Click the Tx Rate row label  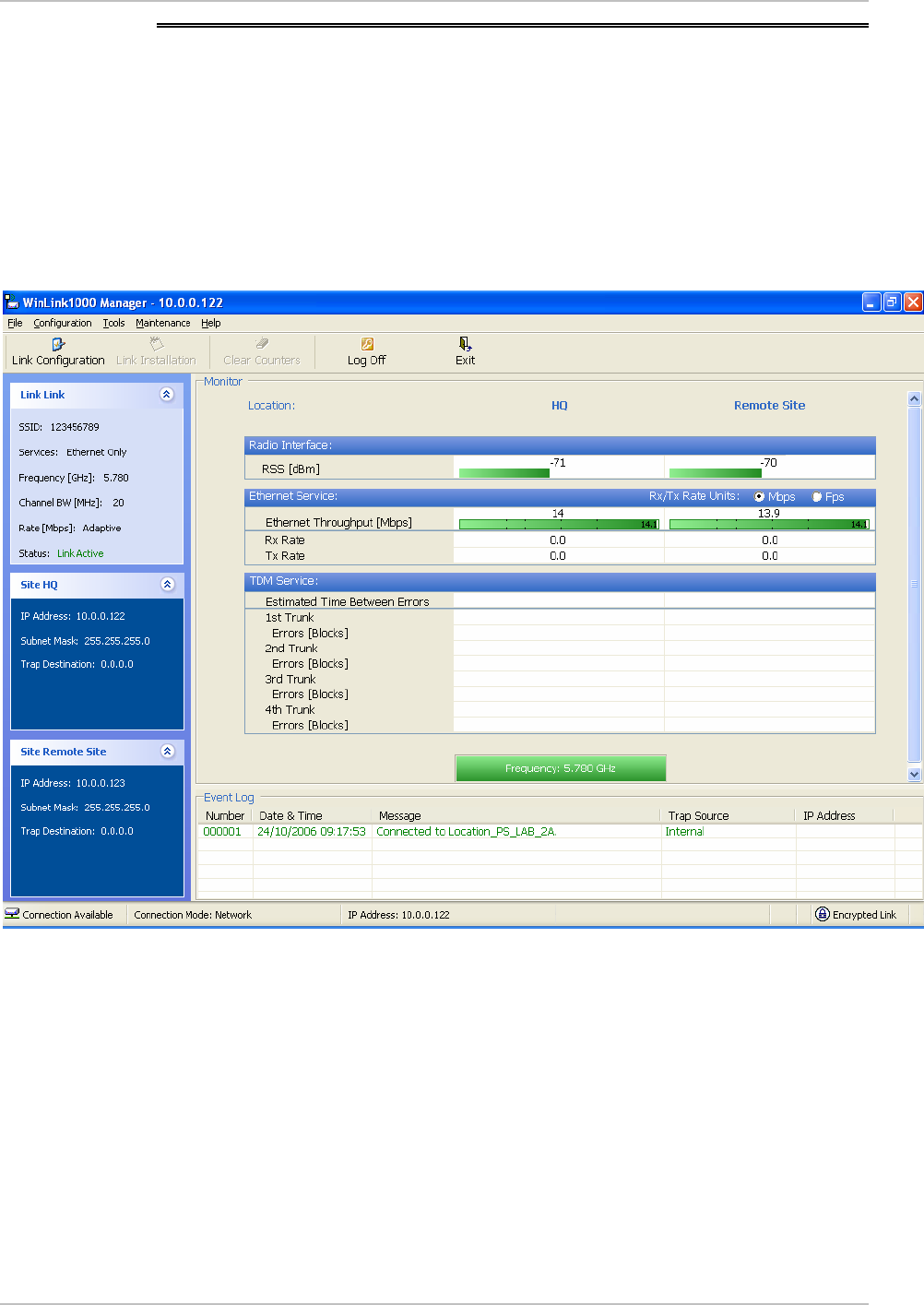284,556
